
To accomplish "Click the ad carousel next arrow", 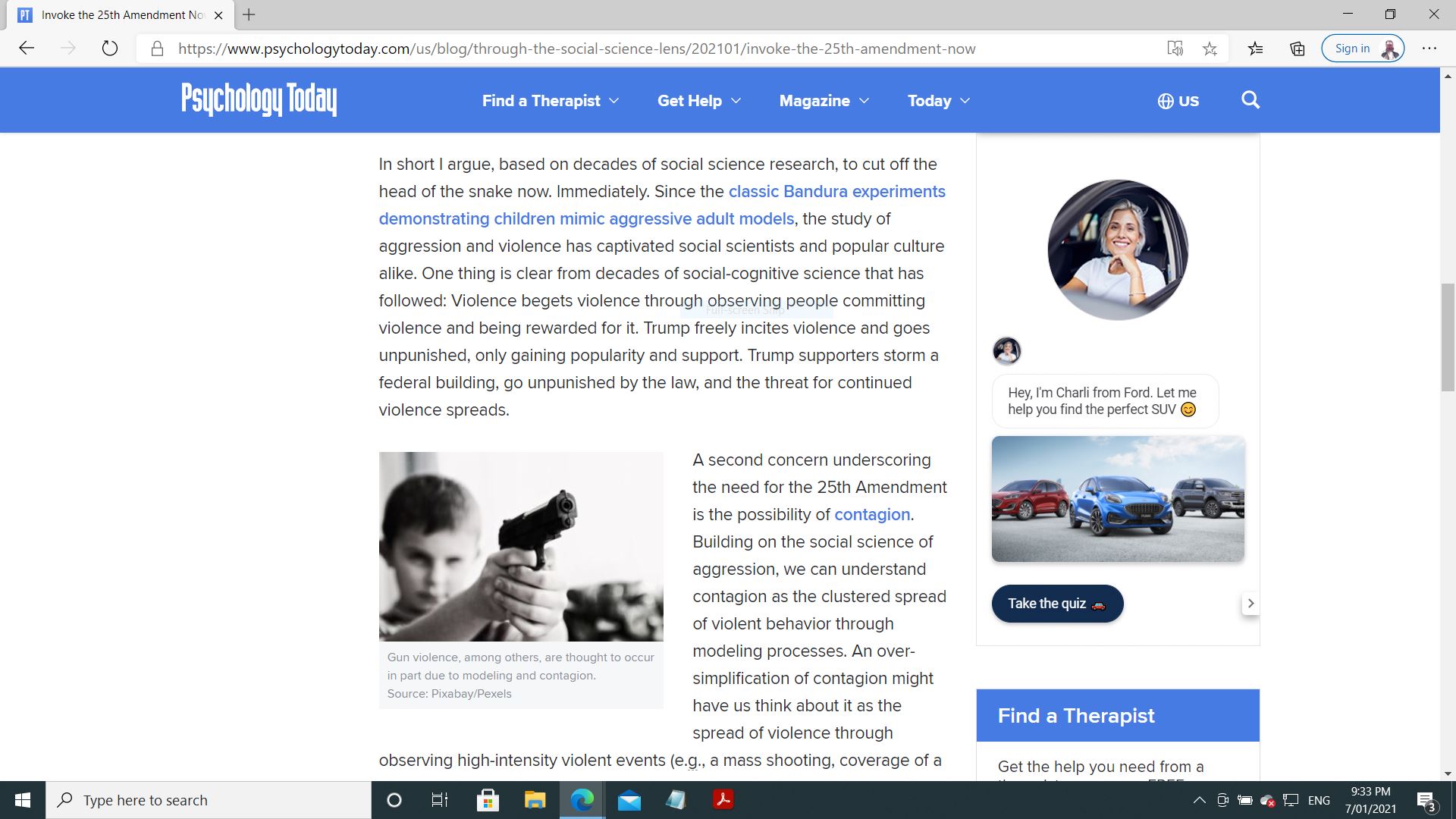I will (1250, 604).
